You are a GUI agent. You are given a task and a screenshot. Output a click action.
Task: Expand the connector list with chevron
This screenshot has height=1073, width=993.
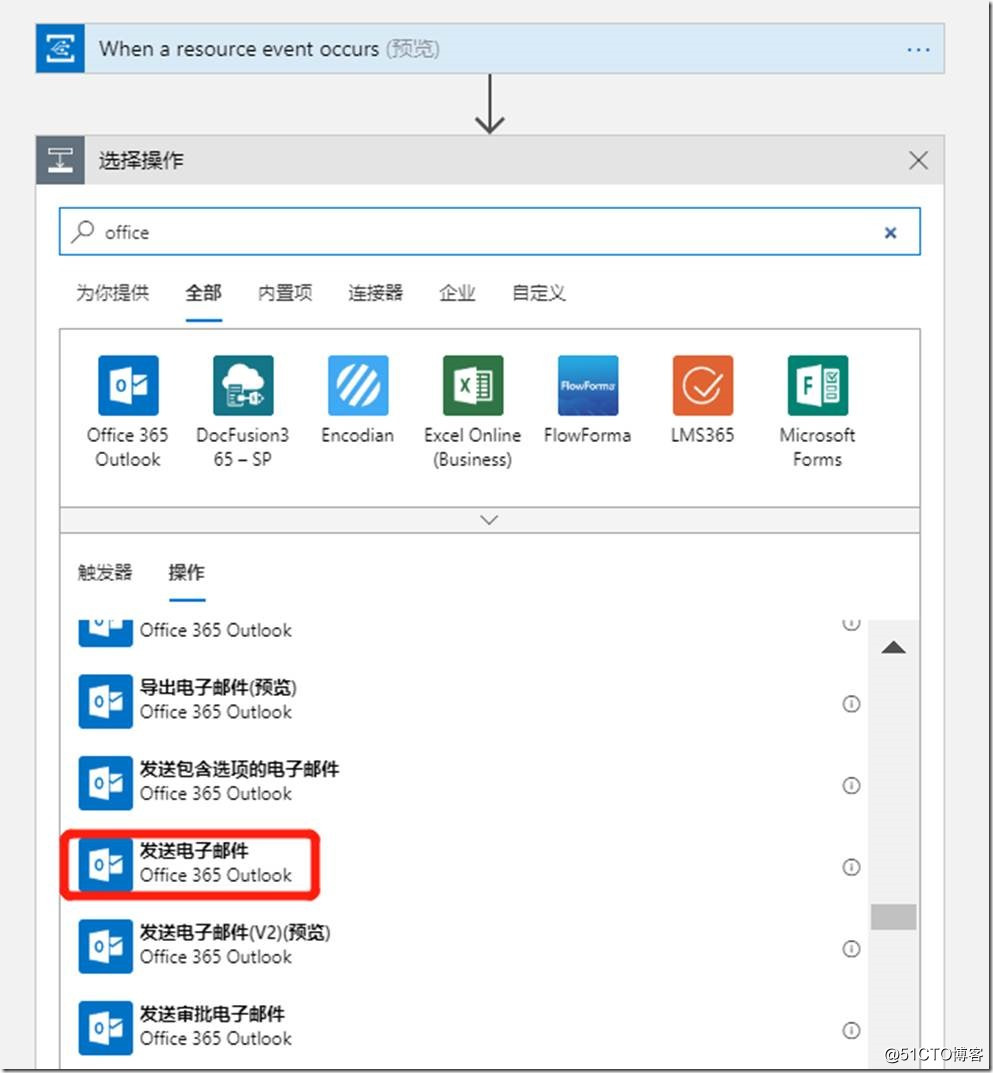pyautogui.click(x=489, y=520)
